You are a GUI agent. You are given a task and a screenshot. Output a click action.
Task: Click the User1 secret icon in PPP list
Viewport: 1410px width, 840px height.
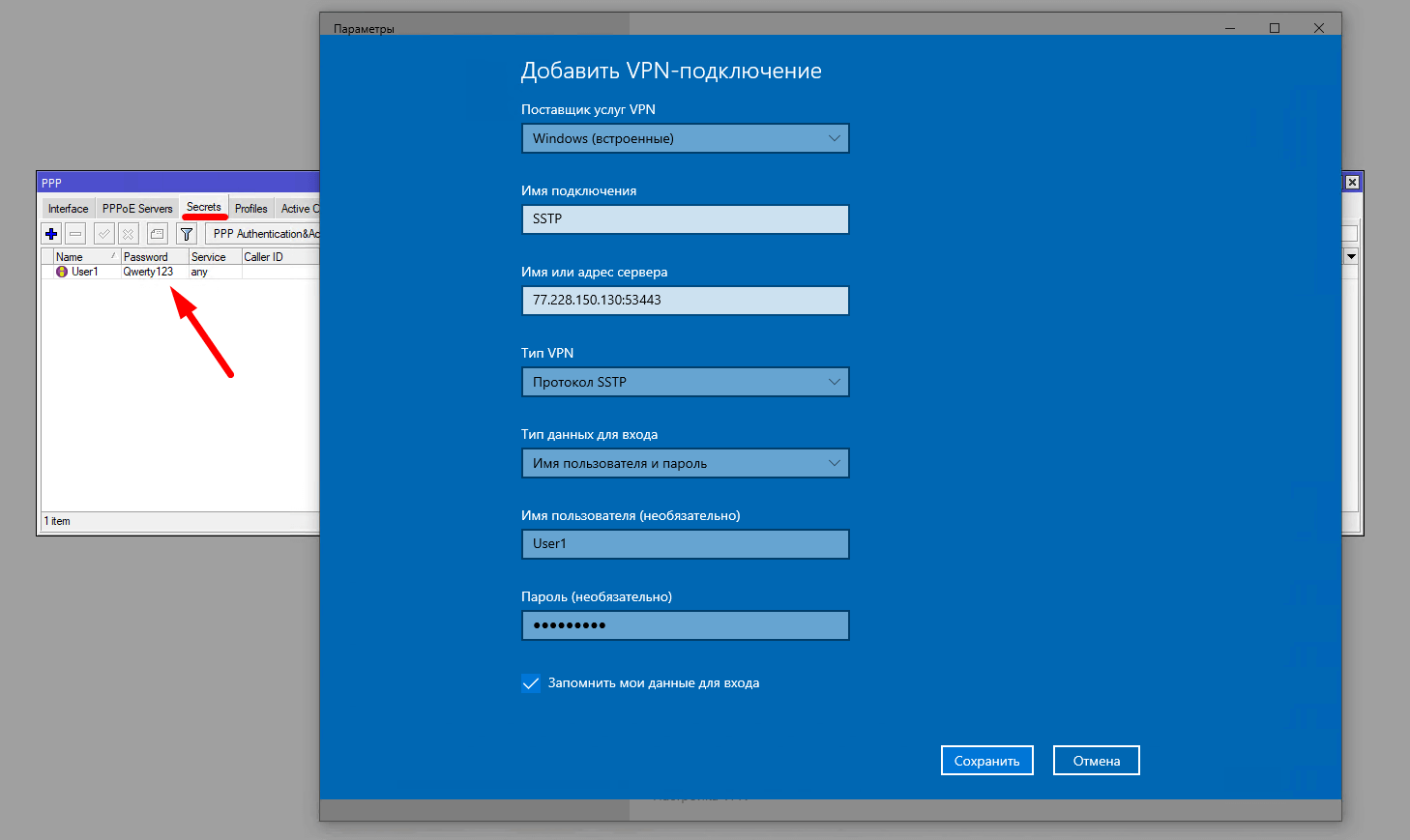tap(62, 273)
